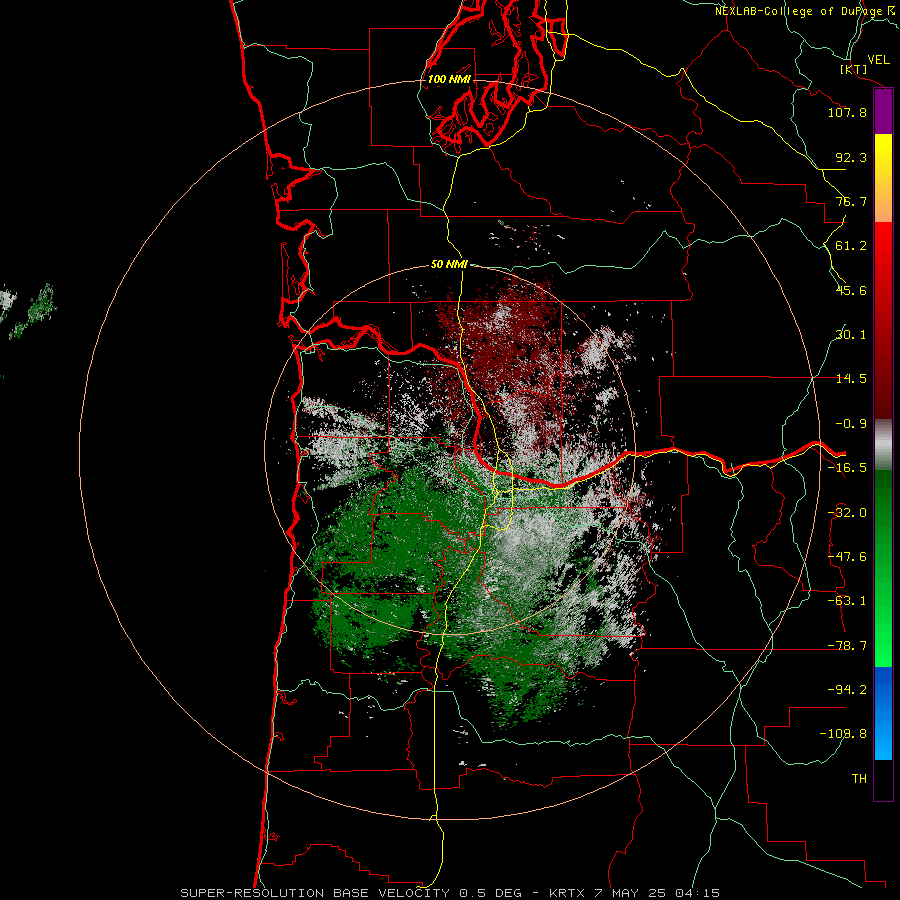This screenshot has width=900, height=900.
Task: Select the -32.0 legend value
Action: tap(847, 513)
